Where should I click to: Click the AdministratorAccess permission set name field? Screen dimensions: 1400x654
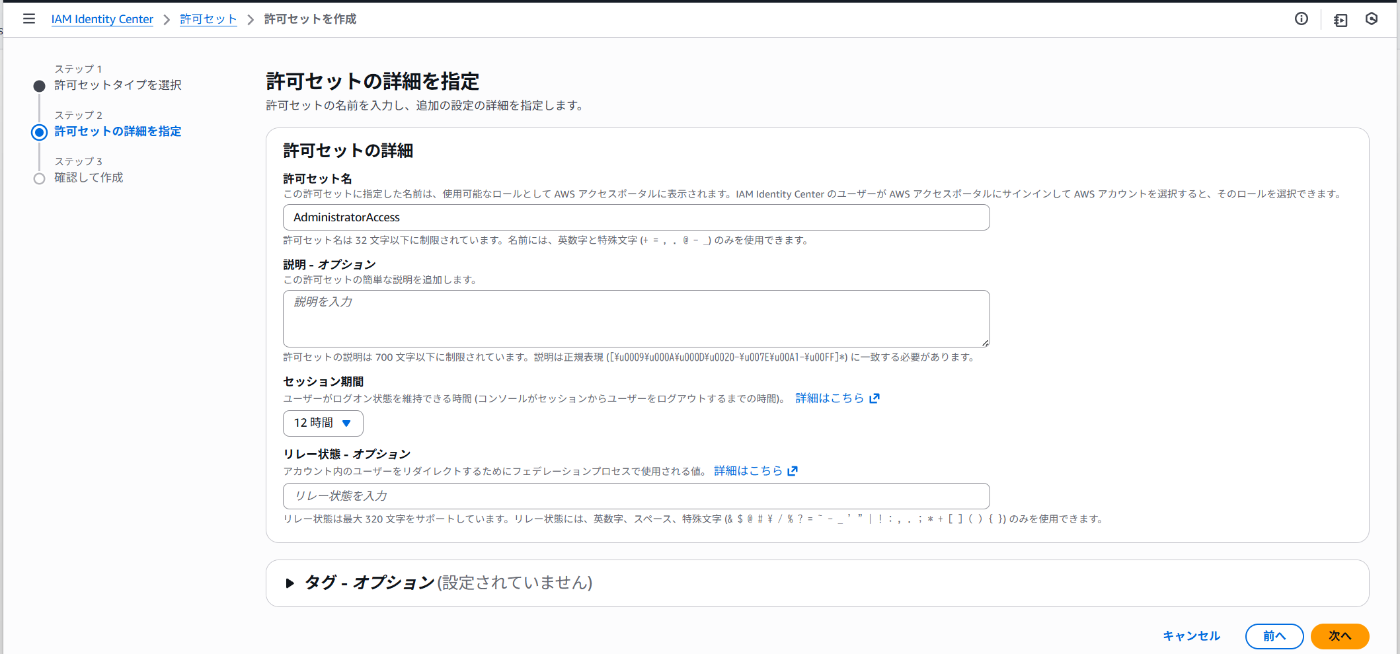tap(635, 217)
